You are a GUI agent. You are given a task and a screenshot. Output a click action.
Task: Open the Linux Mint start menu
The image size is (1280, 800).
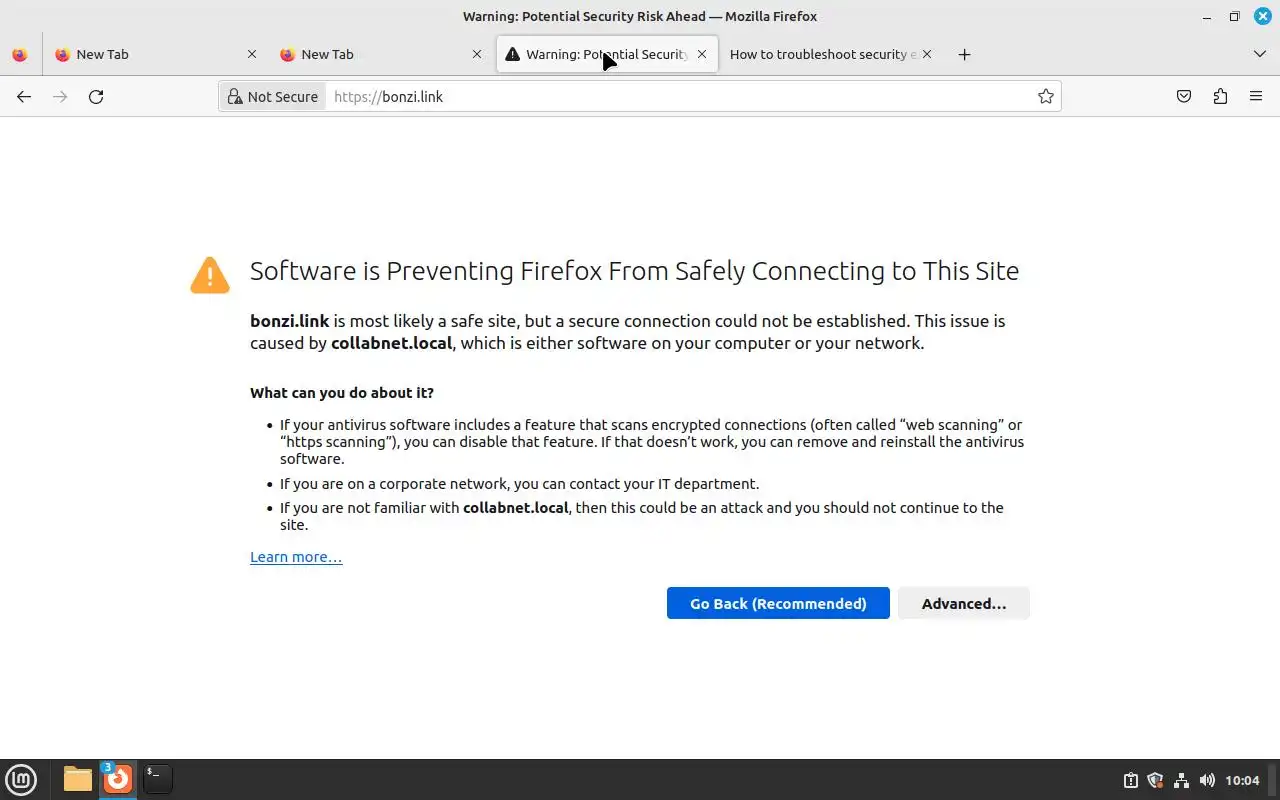[x=21, y=779]
